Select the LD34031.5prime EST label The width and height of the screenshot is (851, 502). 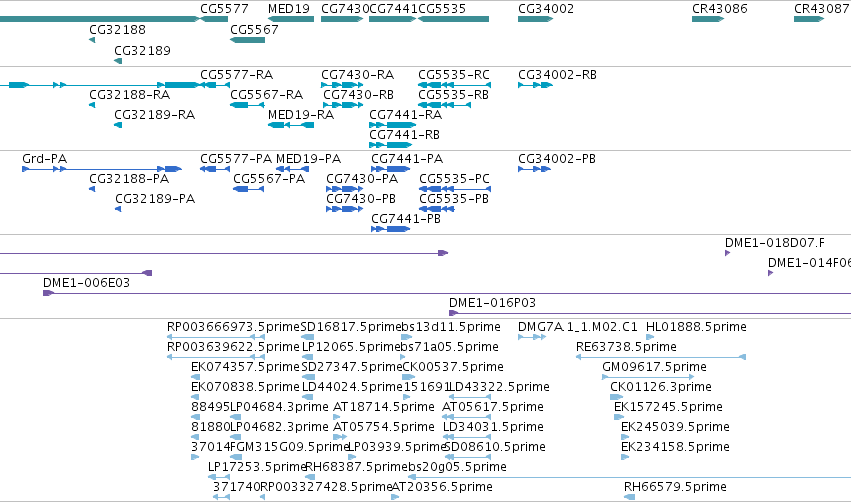click(x=493, y=428)
